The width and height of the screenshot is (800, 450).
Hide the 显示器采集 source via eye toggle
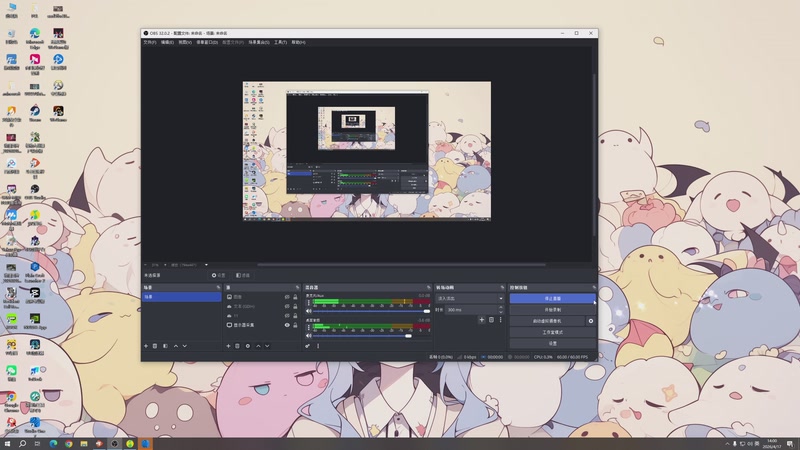click(x=287, y=325)
